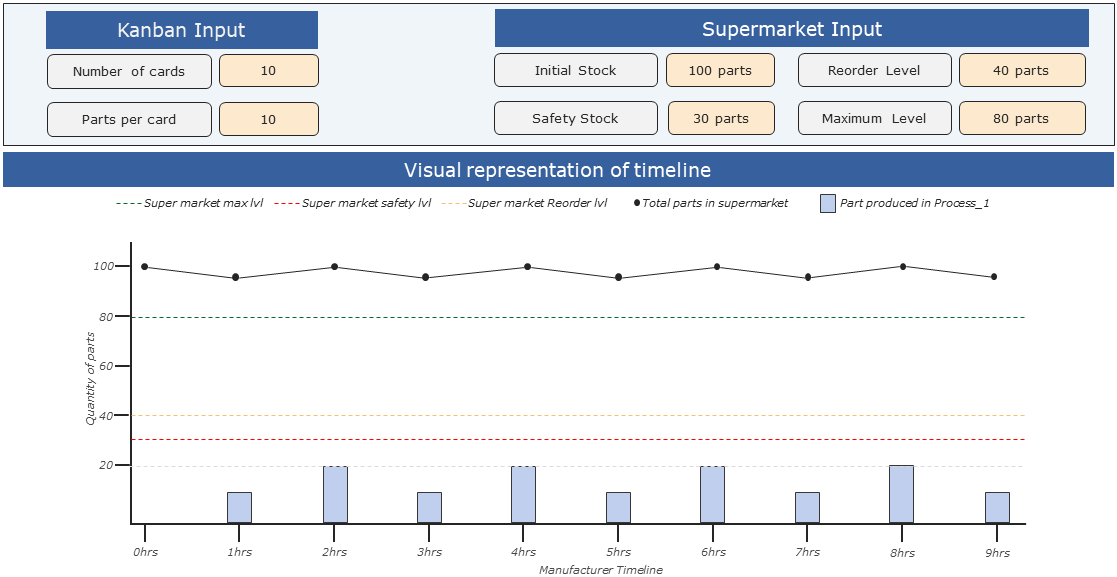1117x577 pixels.
Task: Click the supermarket data point at 0hrs
Action: pyautogui.click(x=145, y=267)
